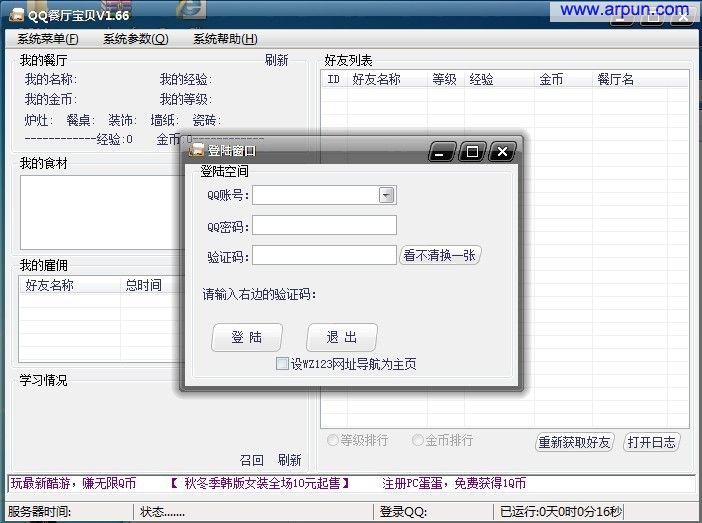Click the 我的等级 label
Image resolution: width=702 pixels, height=523 pixels.
[186, 99]
